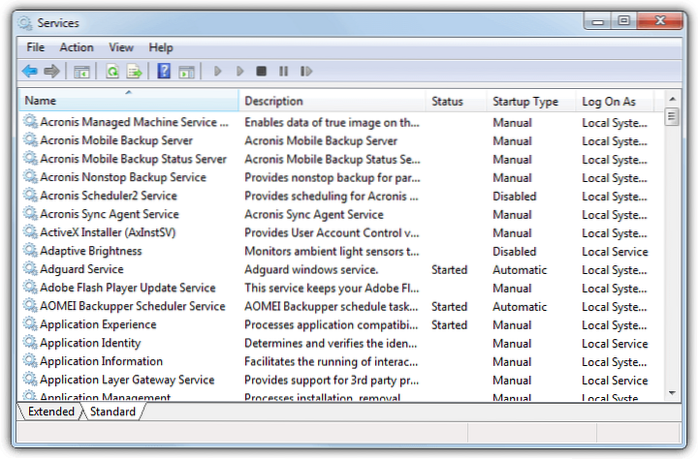
Task: Click gear icon beside Acronis Nonstop Backup Service
Action: pos(30,177)
